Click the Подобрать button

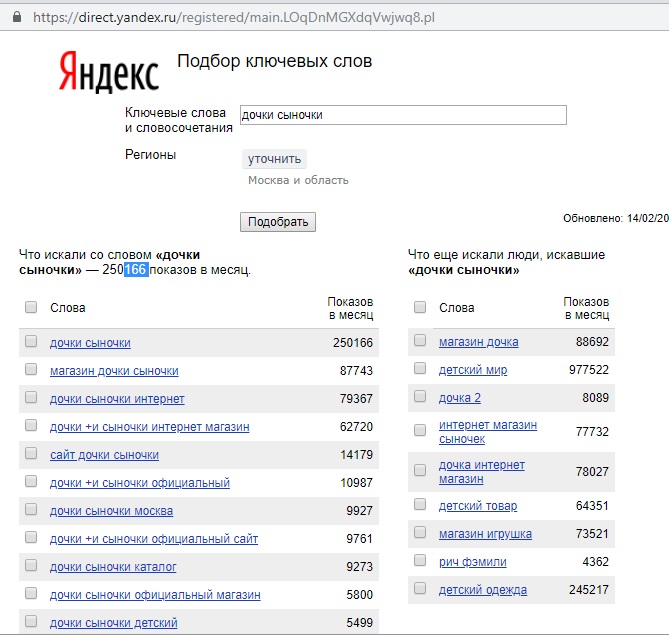[x=278, y=222]
